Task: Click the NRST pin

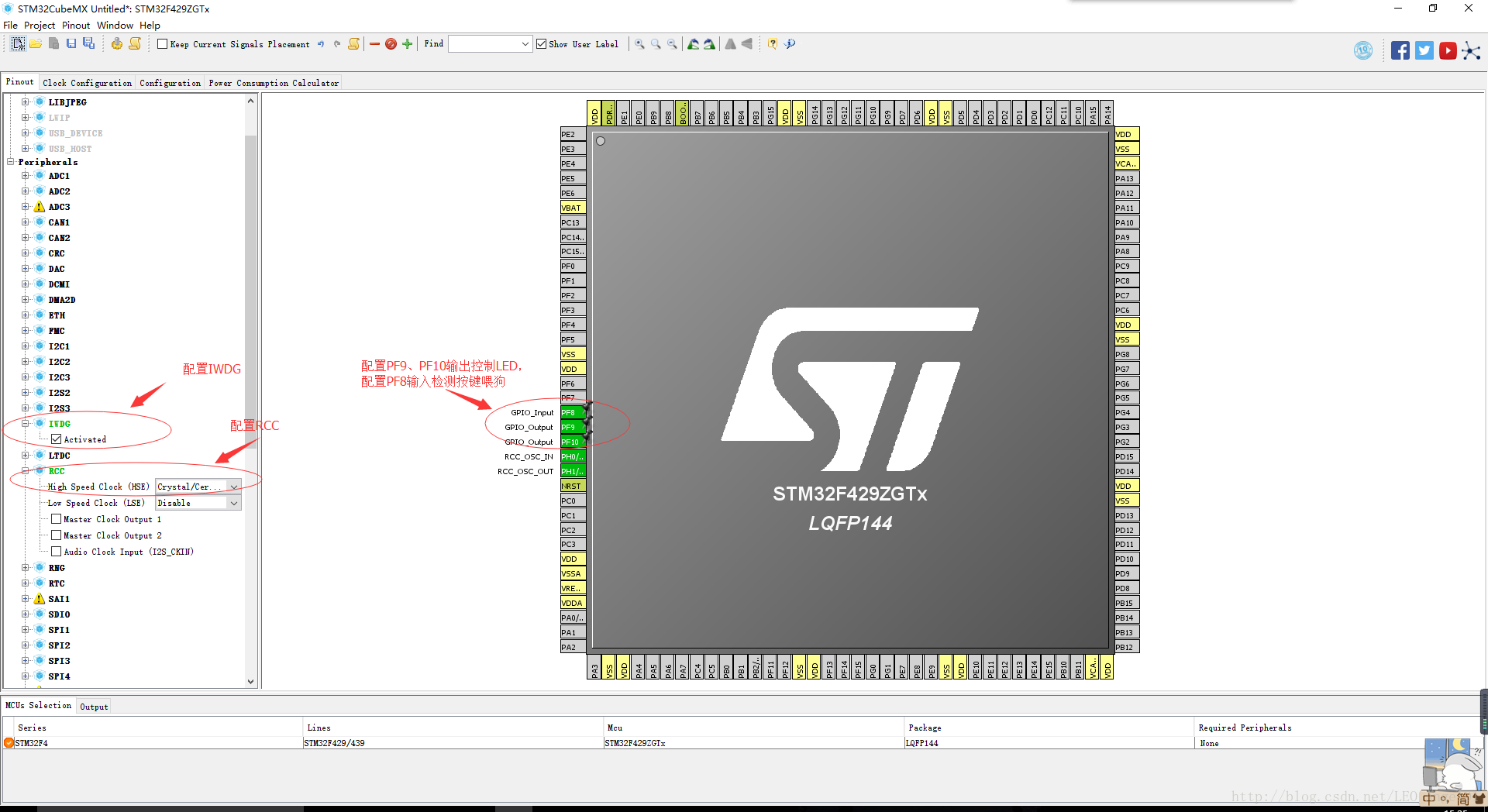Action: [x=573, y=487]
